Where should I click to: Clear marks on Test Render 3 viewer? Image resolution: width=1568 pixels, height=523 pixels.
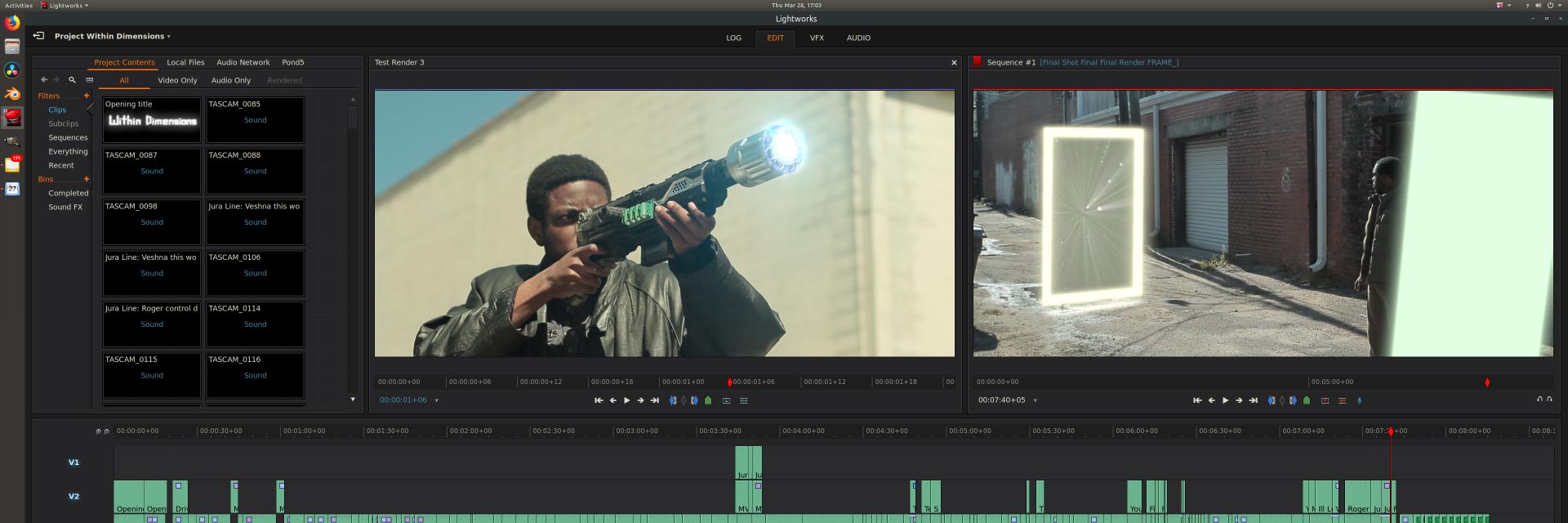coord(684,400)
